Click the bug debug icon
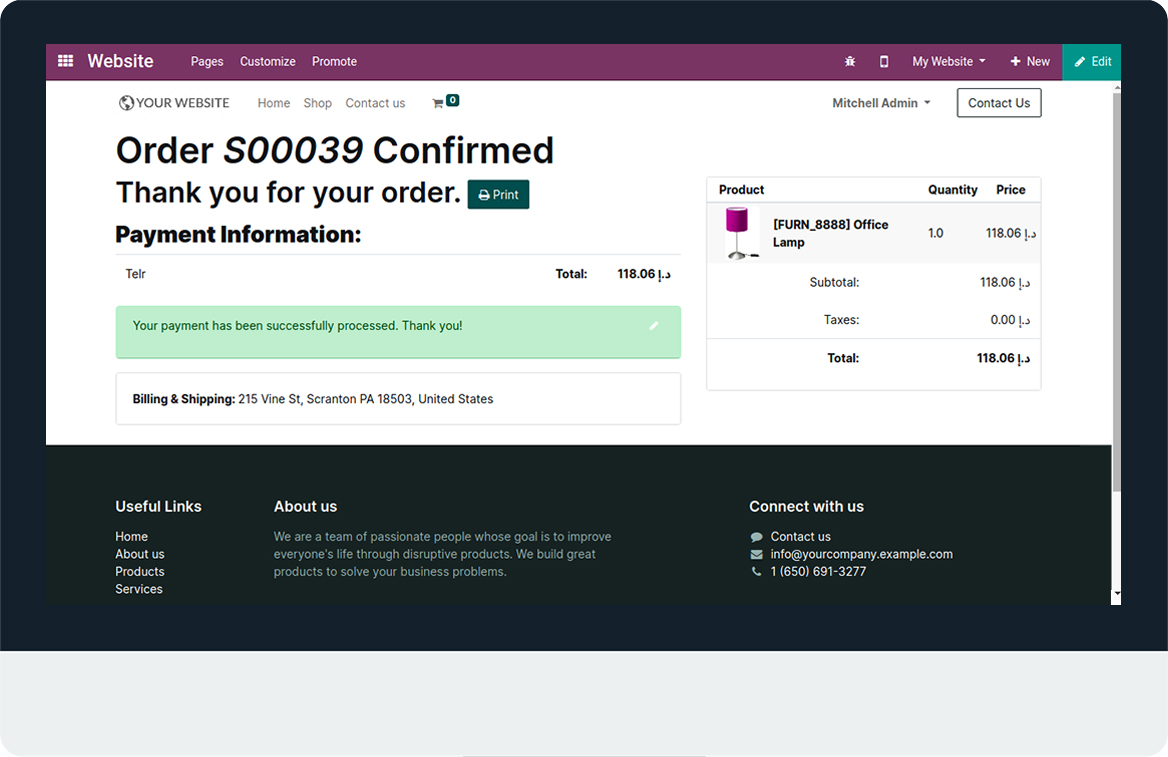Screen dimensions: 1168x757 point(850,61)
